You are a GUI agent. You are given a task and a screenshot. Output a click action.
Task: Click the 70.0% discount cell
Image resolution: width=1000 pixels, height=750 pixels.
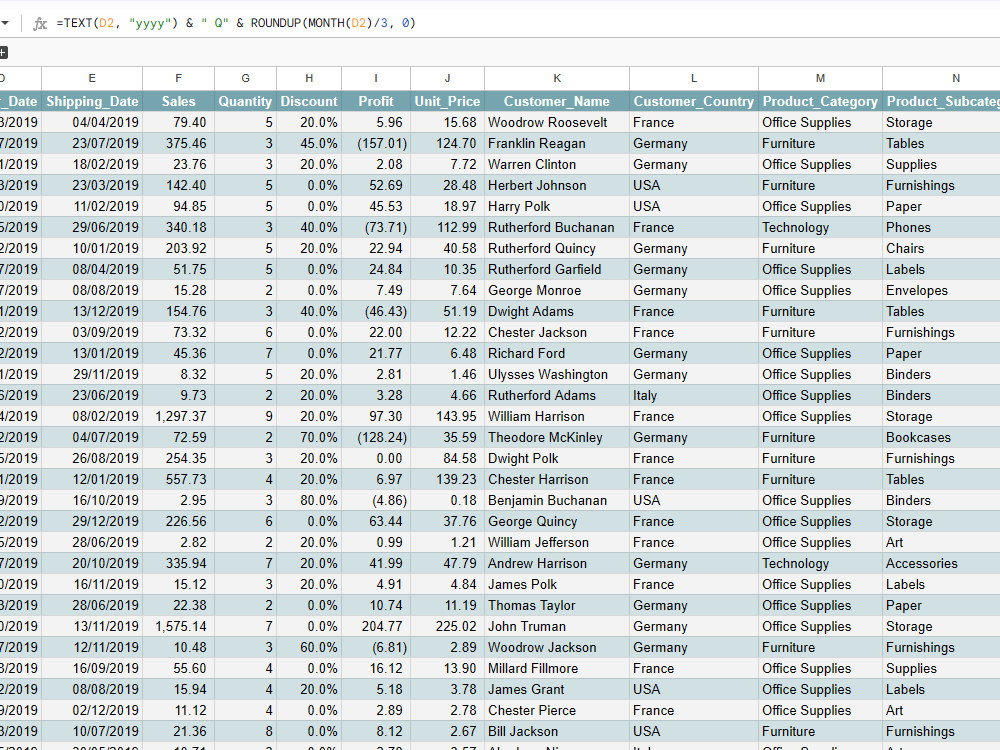tap(309, 438)
